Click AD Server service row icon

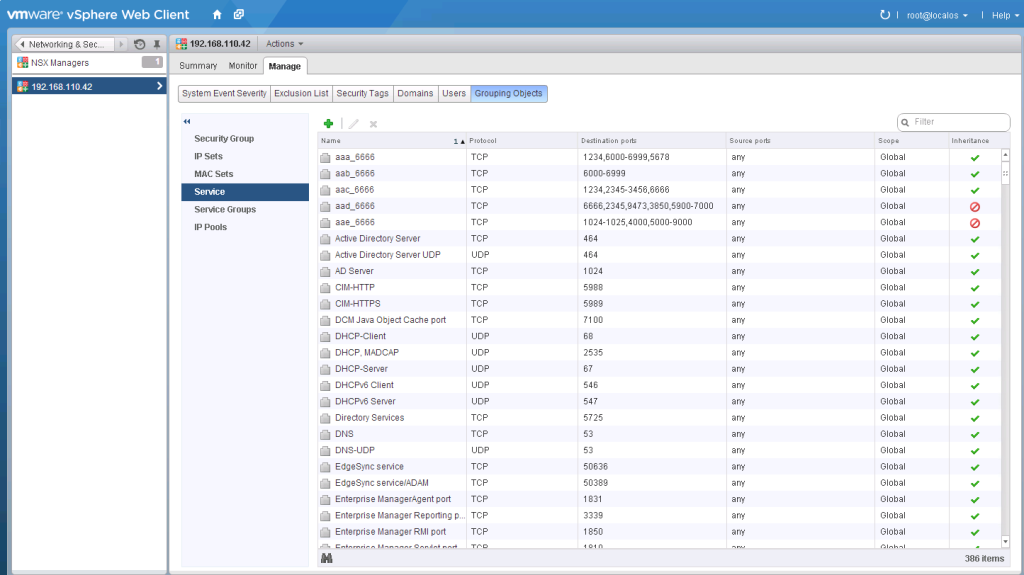[325, 271]
